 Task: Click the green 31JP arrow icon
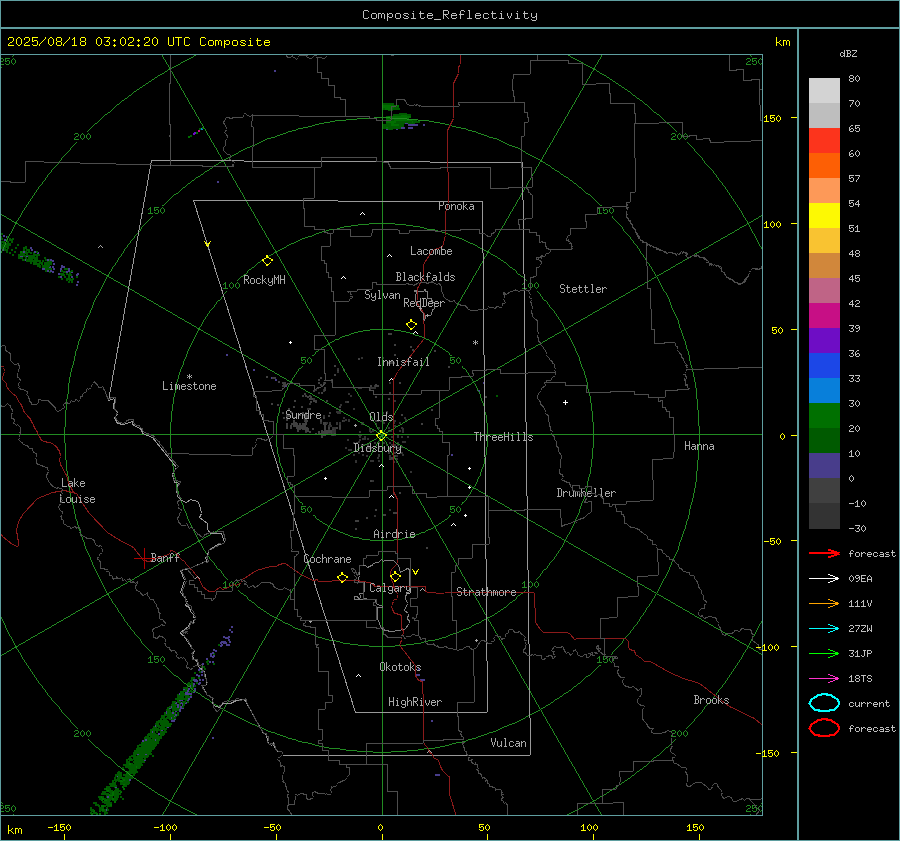(x=824, y=653)
